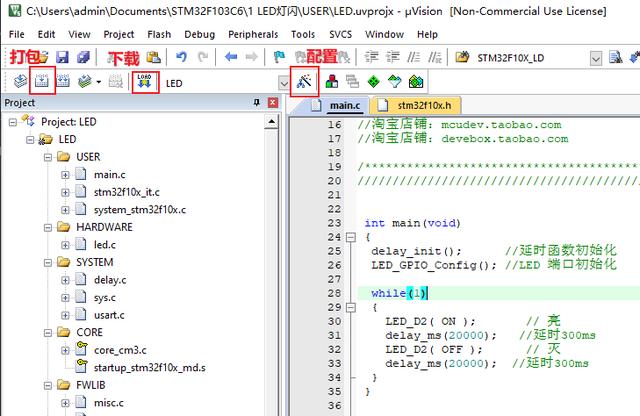Open the Debug menu
Screen dimensions: 640x416
point(200,34)
